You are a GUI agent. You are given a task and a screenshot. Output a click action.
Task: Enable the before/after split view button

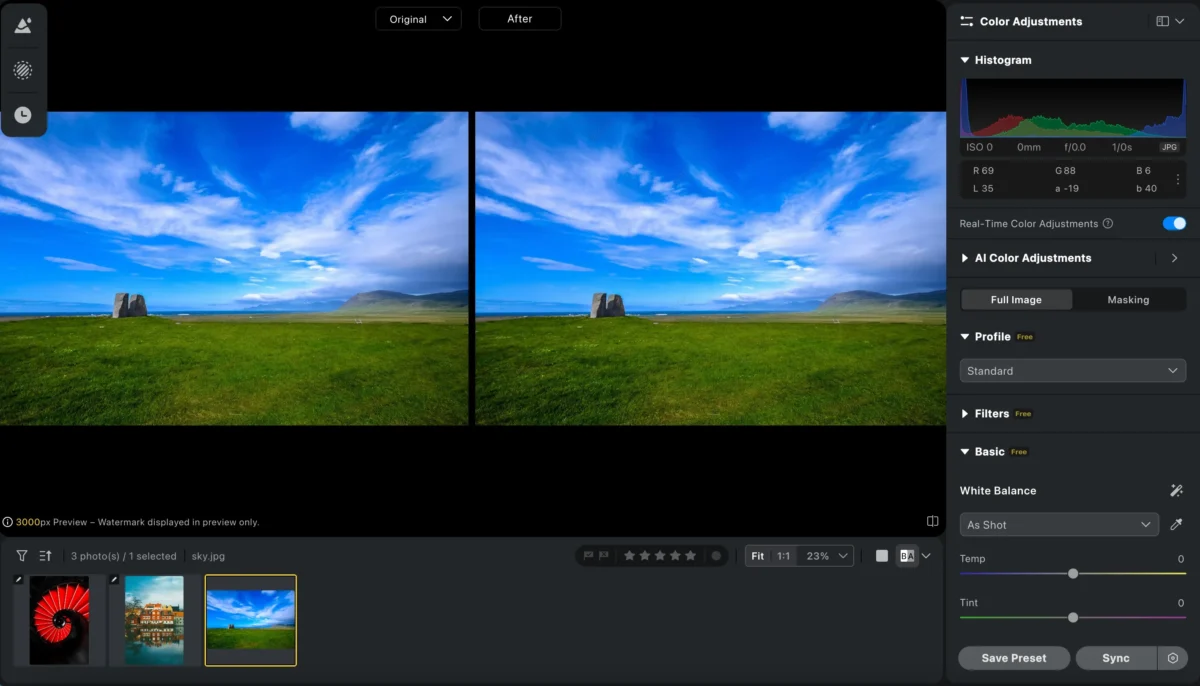[907, 556]
